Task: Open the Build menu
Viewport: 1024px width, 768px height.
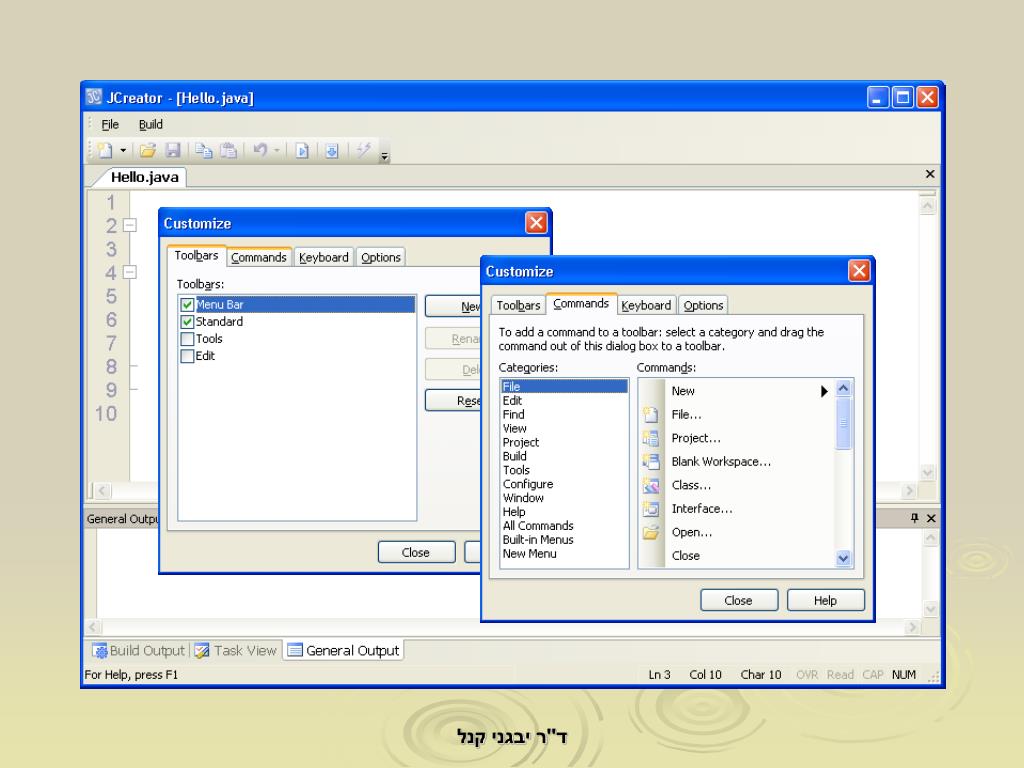Action: (150, 124)
